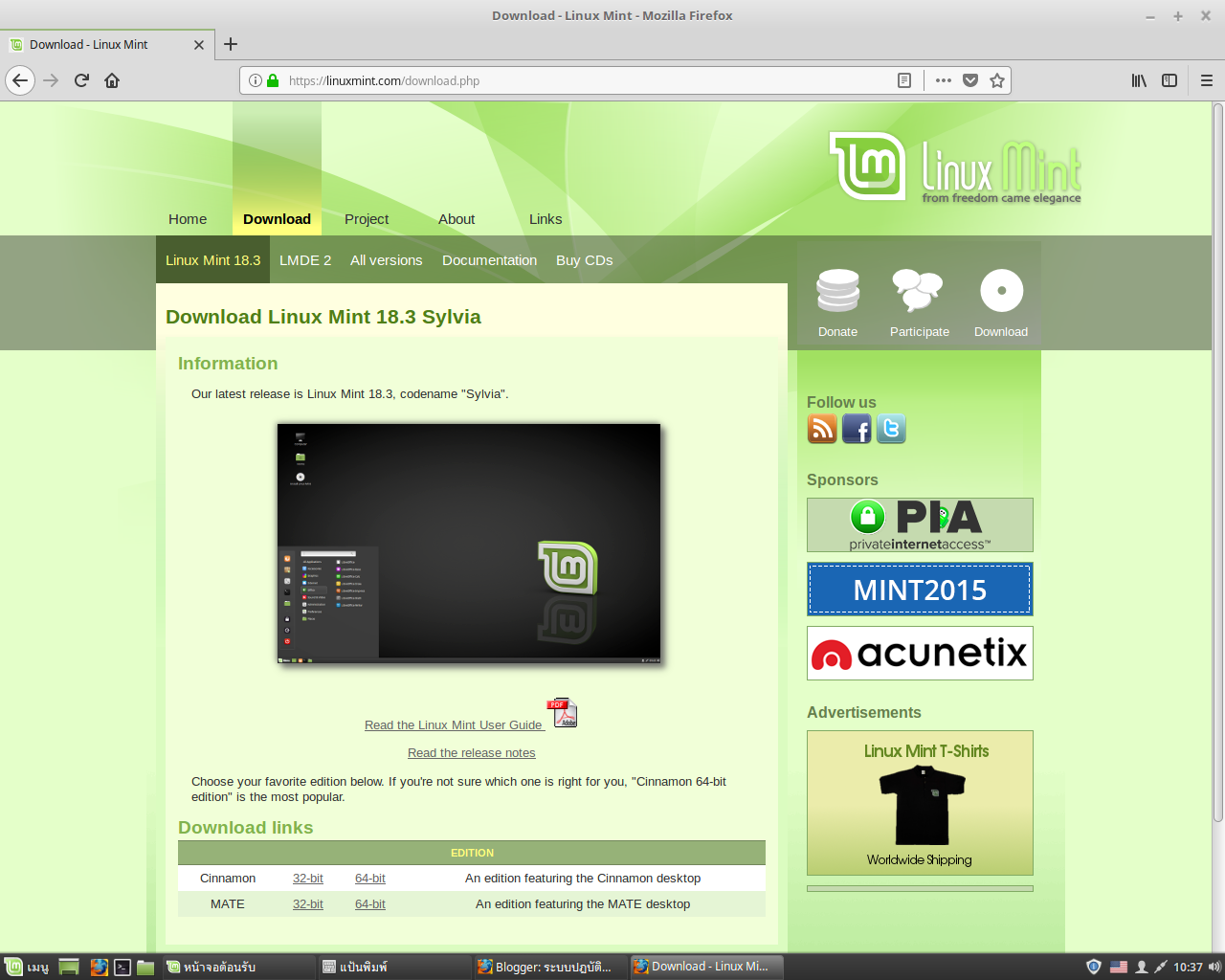This screenshot has height=980, width=1225.
Task: Click the shield update manager tray icon
Action: tap(1094, 967)
